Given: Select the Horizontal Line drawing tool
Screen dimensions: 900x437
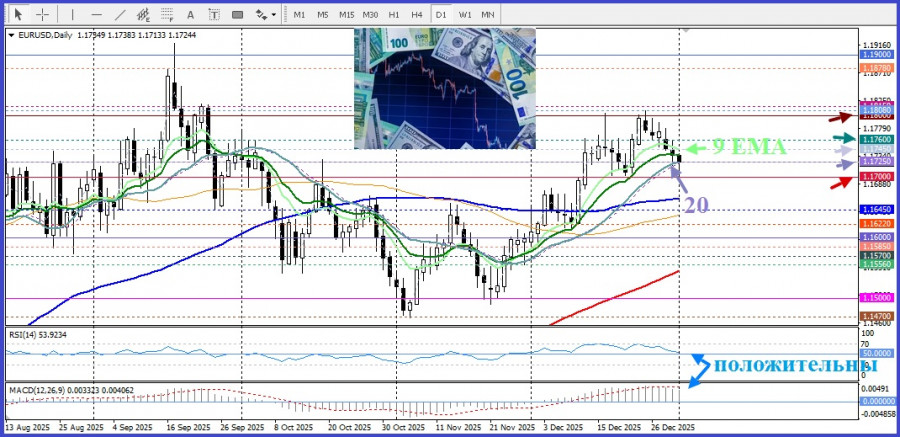Looking at the screenshot, I should tap(96, 14).
